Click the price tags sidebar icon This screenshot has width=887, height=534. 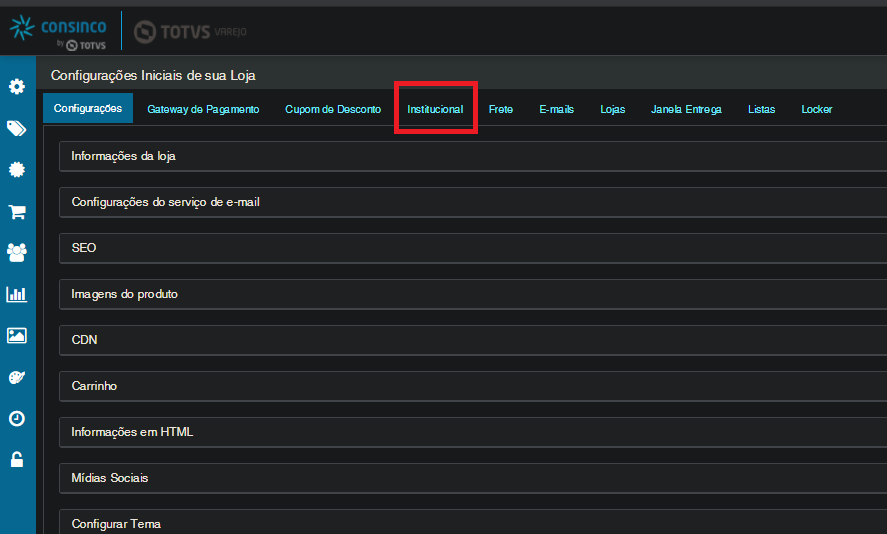[16, 128]
